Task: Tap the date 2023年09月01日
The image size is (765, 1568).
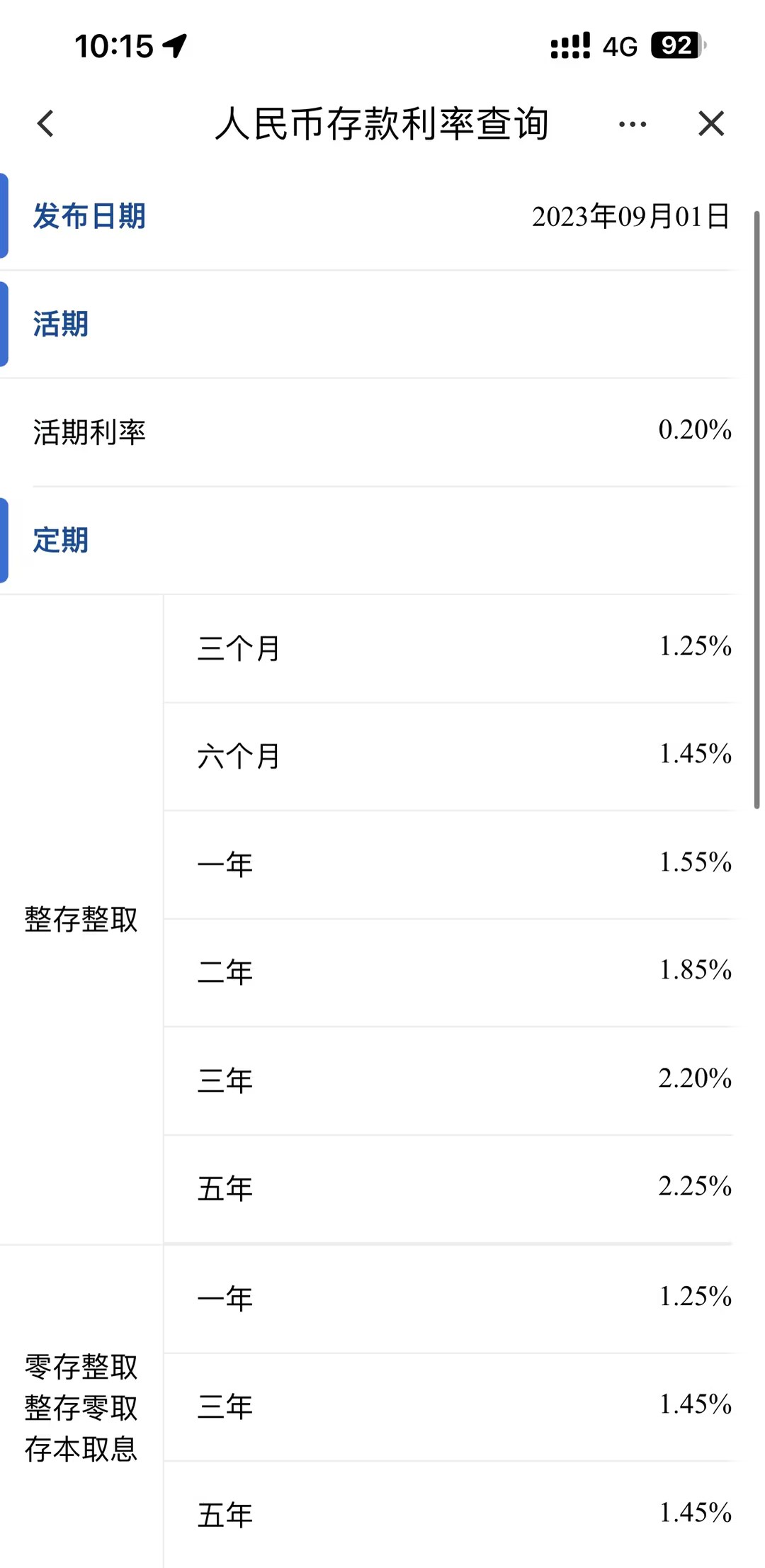Action: pos(631,217)
